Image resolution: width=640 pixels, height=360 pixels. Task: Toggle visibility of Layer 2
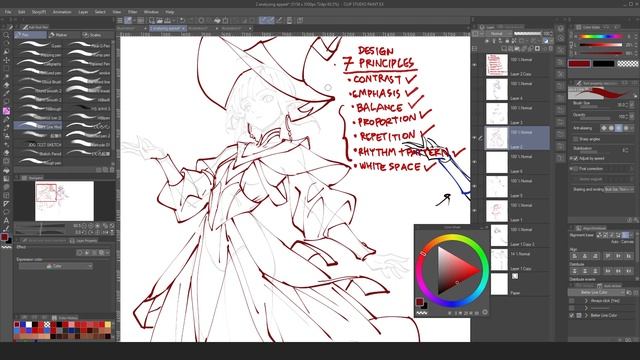coord(474,138)
